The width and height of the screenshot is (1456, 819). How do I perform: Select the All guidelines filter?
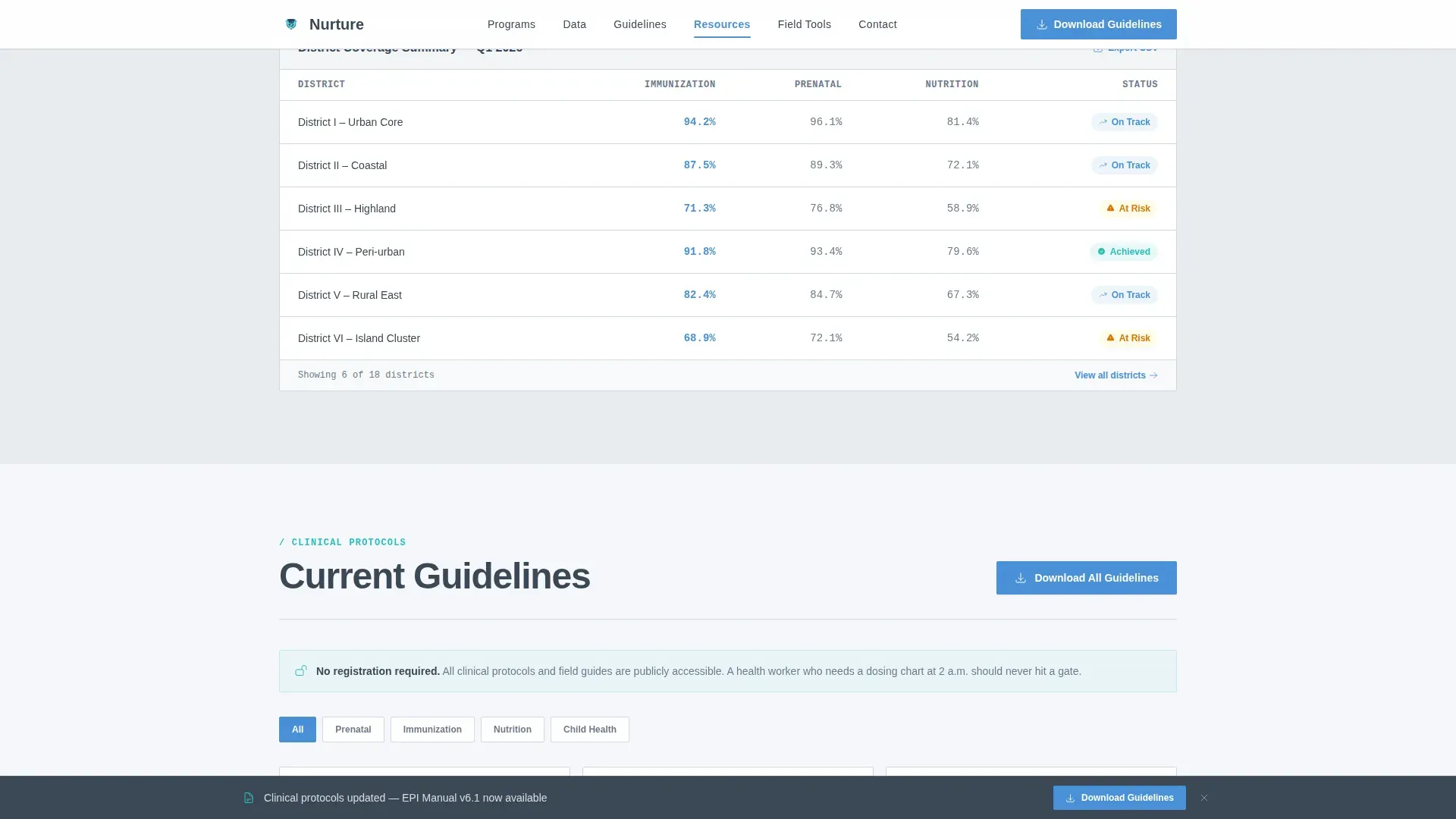297,730
